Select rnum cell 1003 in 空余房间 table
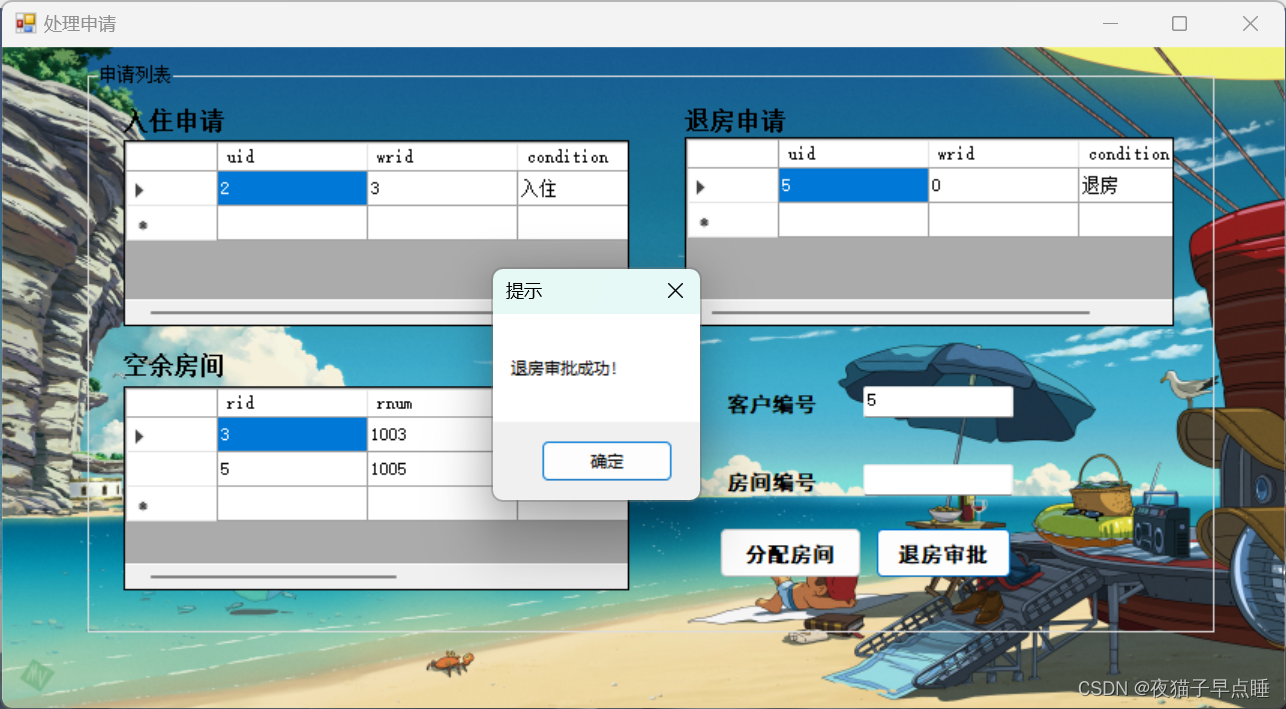This screenshot has height=709, width=1286. pos(442,434)
